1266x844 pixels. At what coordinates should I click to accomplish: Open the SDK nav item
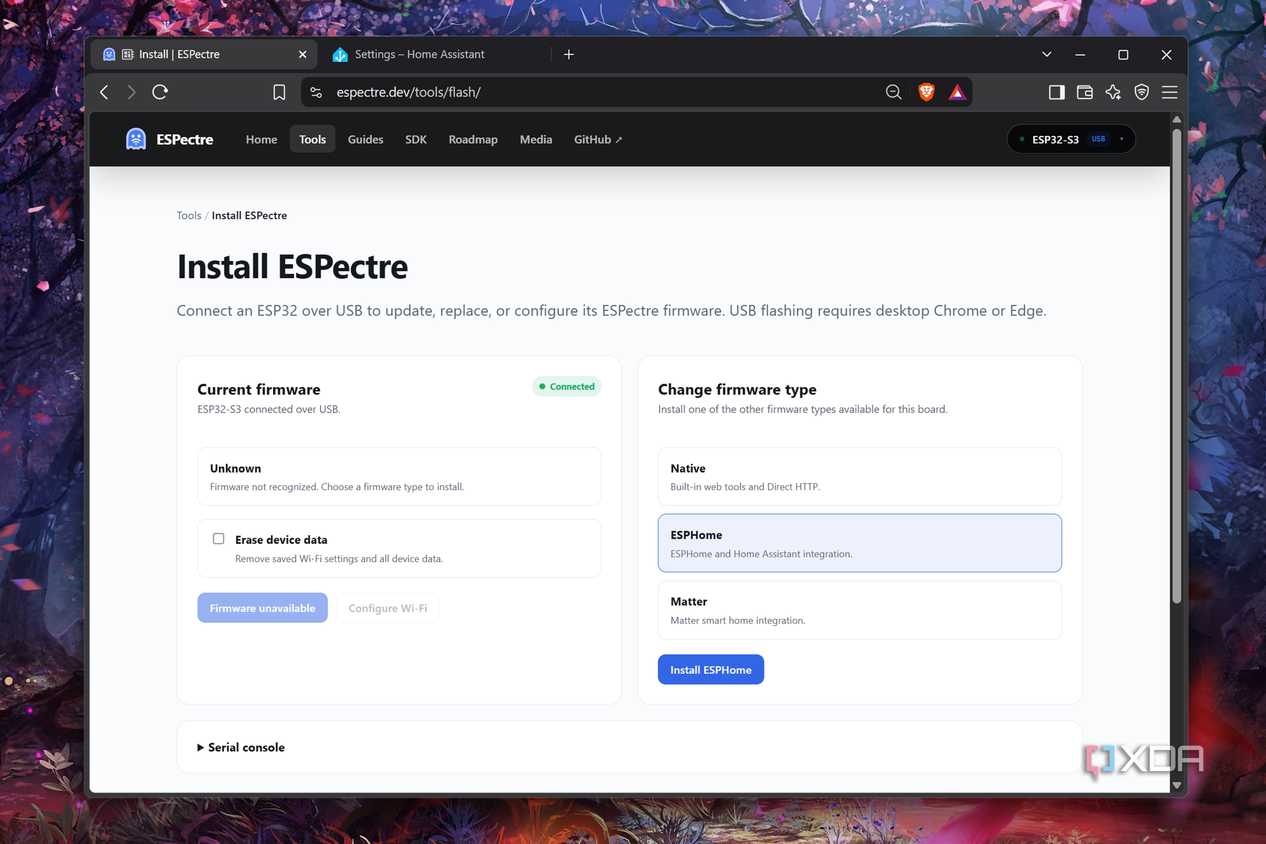point(416,139)
